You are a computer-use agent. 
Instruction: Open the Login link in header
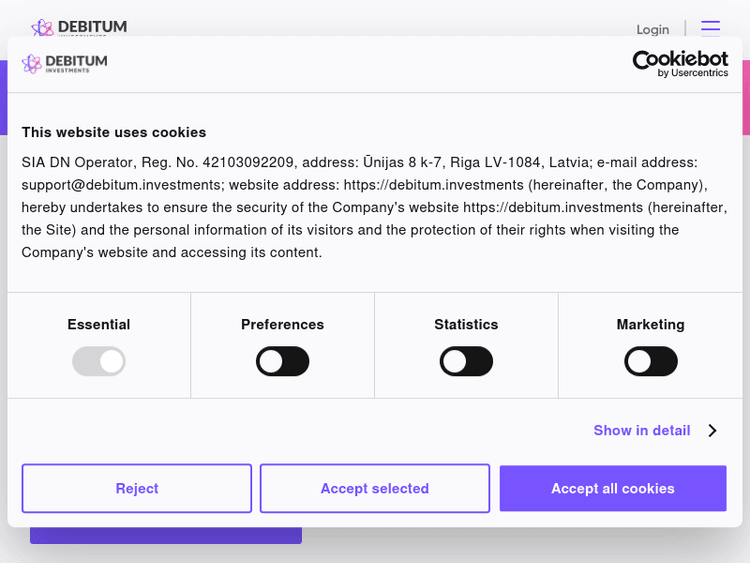pyautogui.click(x=653, y=30)
